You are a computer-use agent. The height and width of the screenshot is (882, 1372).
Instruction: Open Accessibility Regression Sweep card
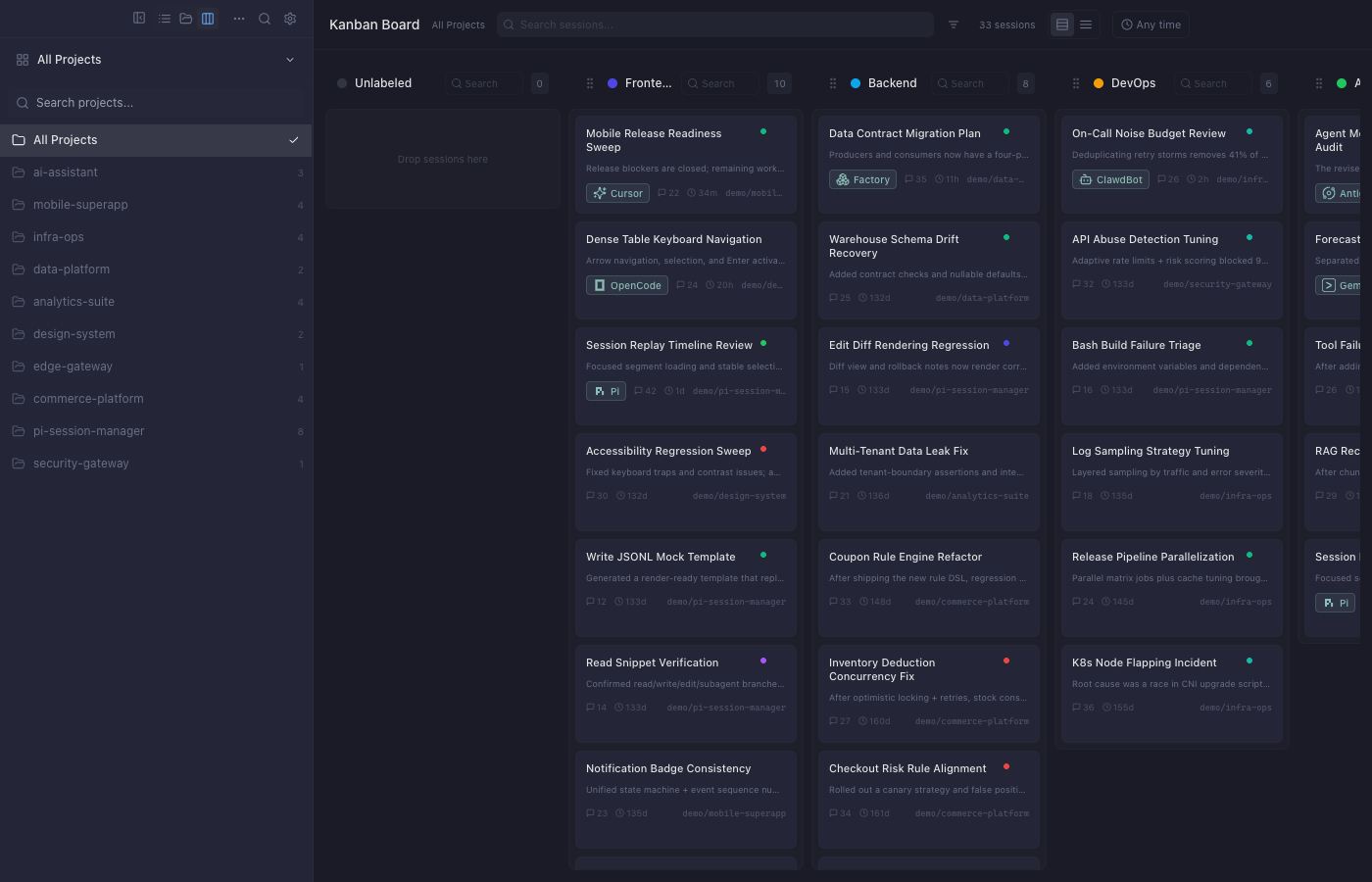click(686, 482)
